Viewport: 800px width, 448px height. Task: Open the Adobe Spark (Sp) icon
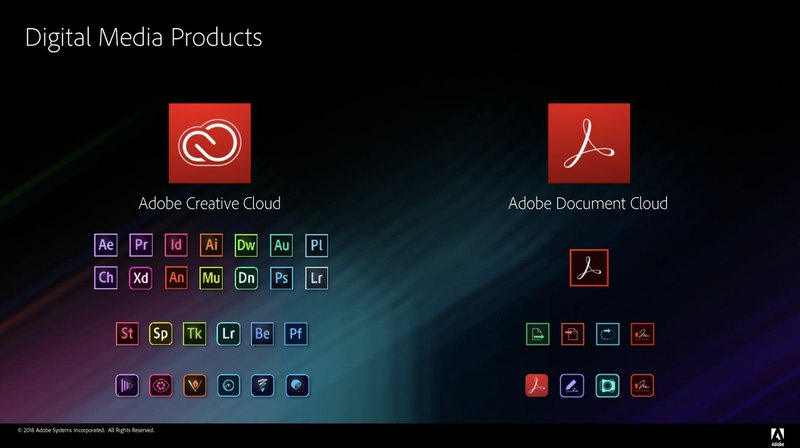coord(161,334)
